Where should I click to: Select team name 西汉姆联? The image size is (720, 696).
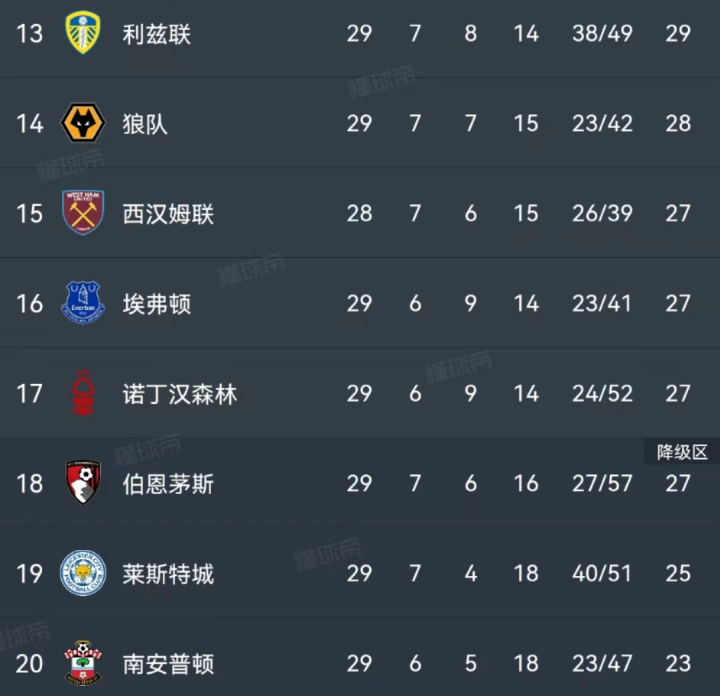[168, 214]
